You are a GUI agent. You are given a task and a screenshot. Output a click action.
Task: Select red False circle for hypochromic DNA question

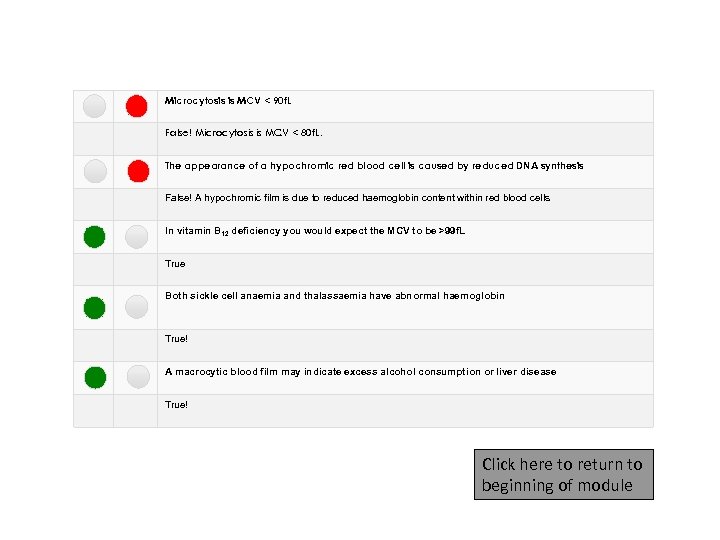(138, 171)
